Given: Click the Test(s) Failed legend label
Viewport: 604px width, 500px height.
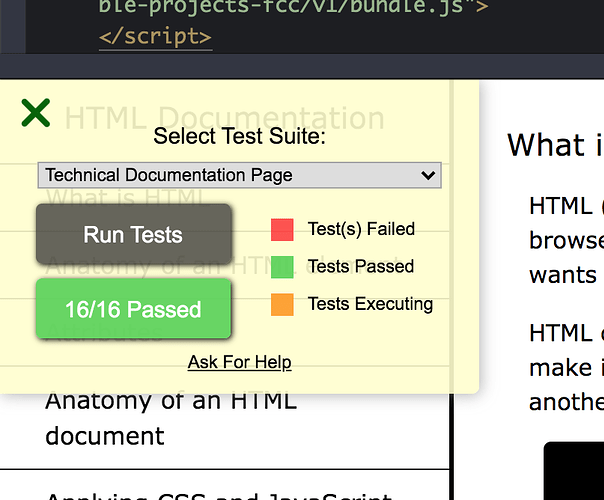Looking at the screenshot, I should pos(361,229).
